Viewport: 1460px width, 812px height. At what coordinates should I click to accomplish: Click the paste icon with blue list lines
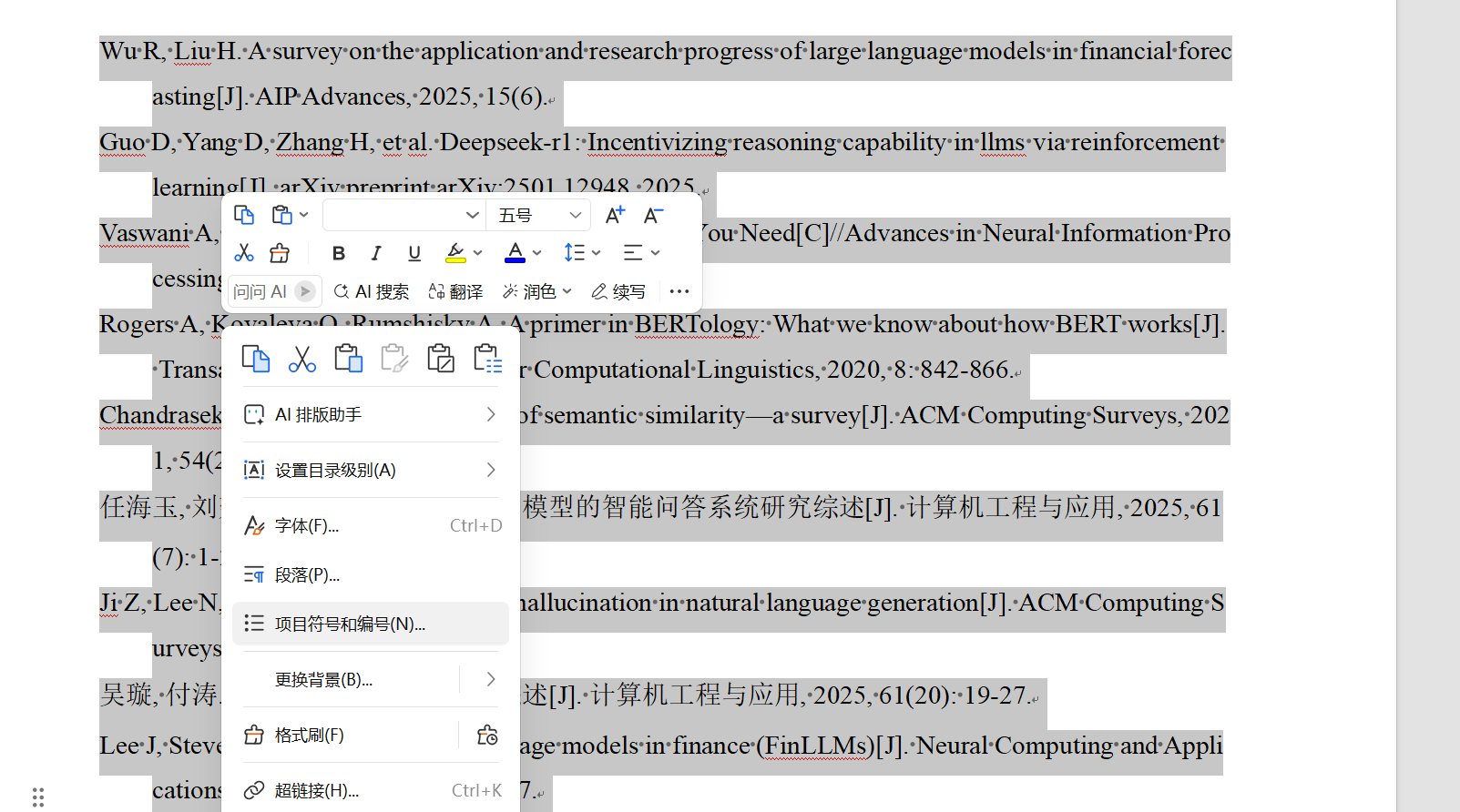487,359
